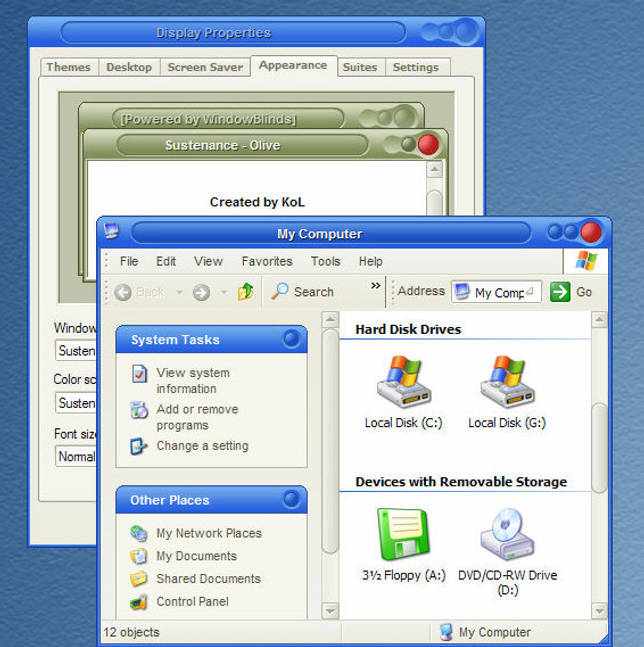Click the Forward arrow in My Computer toolbar
This screenshot has width=644, height=647.
(201, 293)
